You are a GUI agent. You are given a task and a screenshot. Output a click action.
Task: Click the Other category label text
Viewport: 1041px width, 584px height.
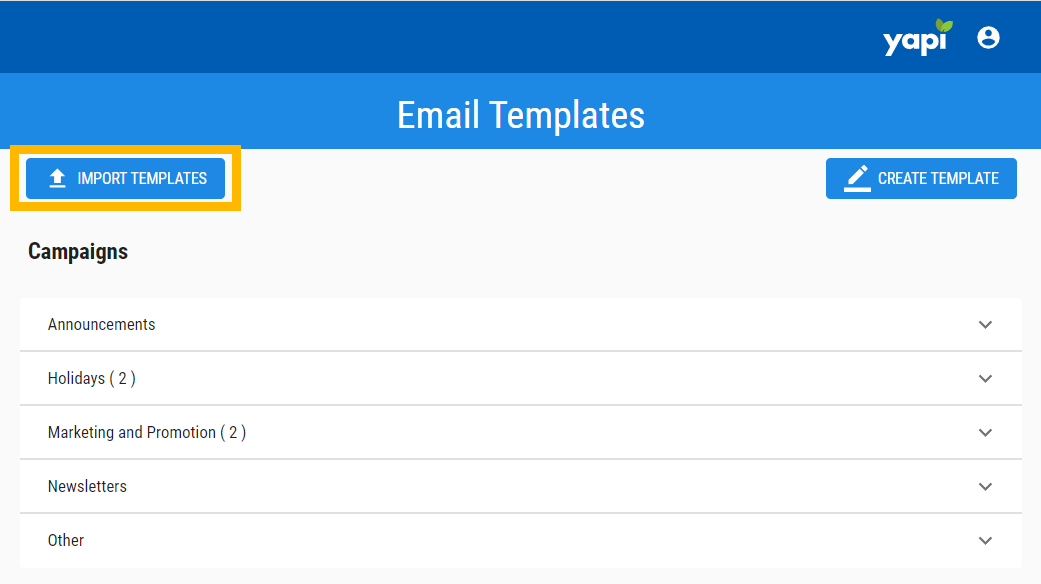(x=66, y=541)
